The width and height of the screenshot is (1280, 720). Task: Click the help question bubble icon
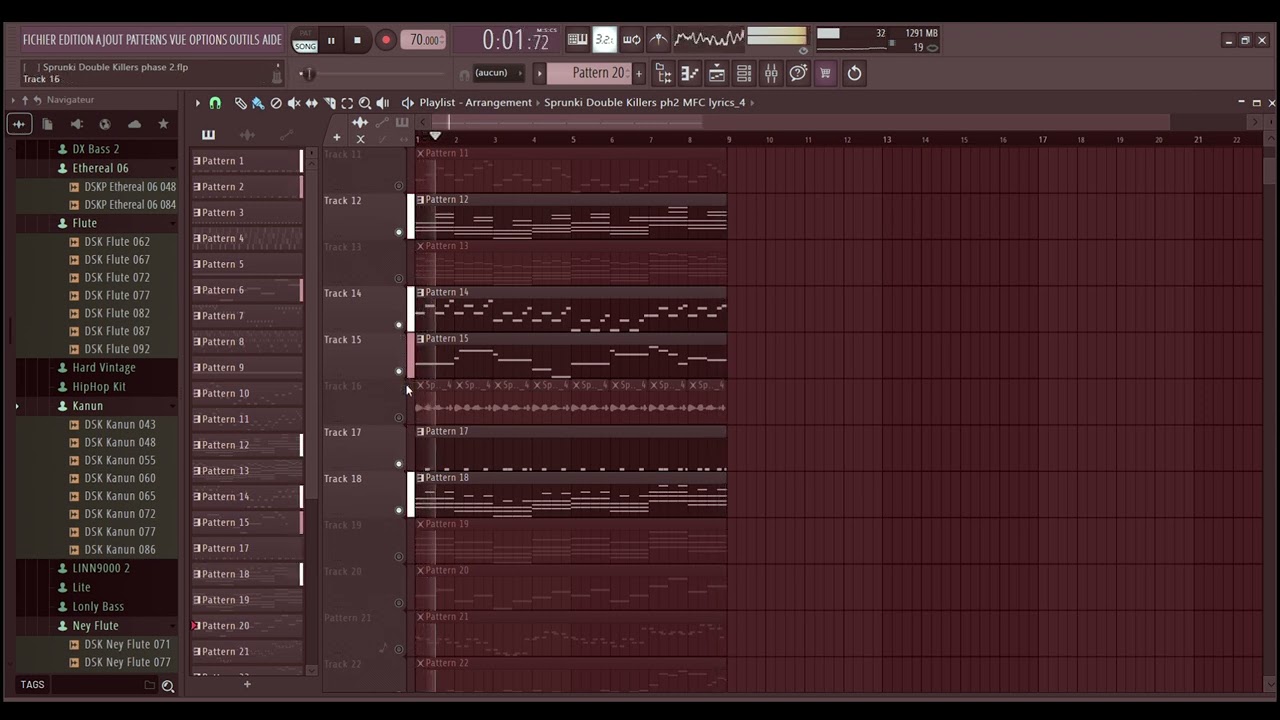click(798, 73)
